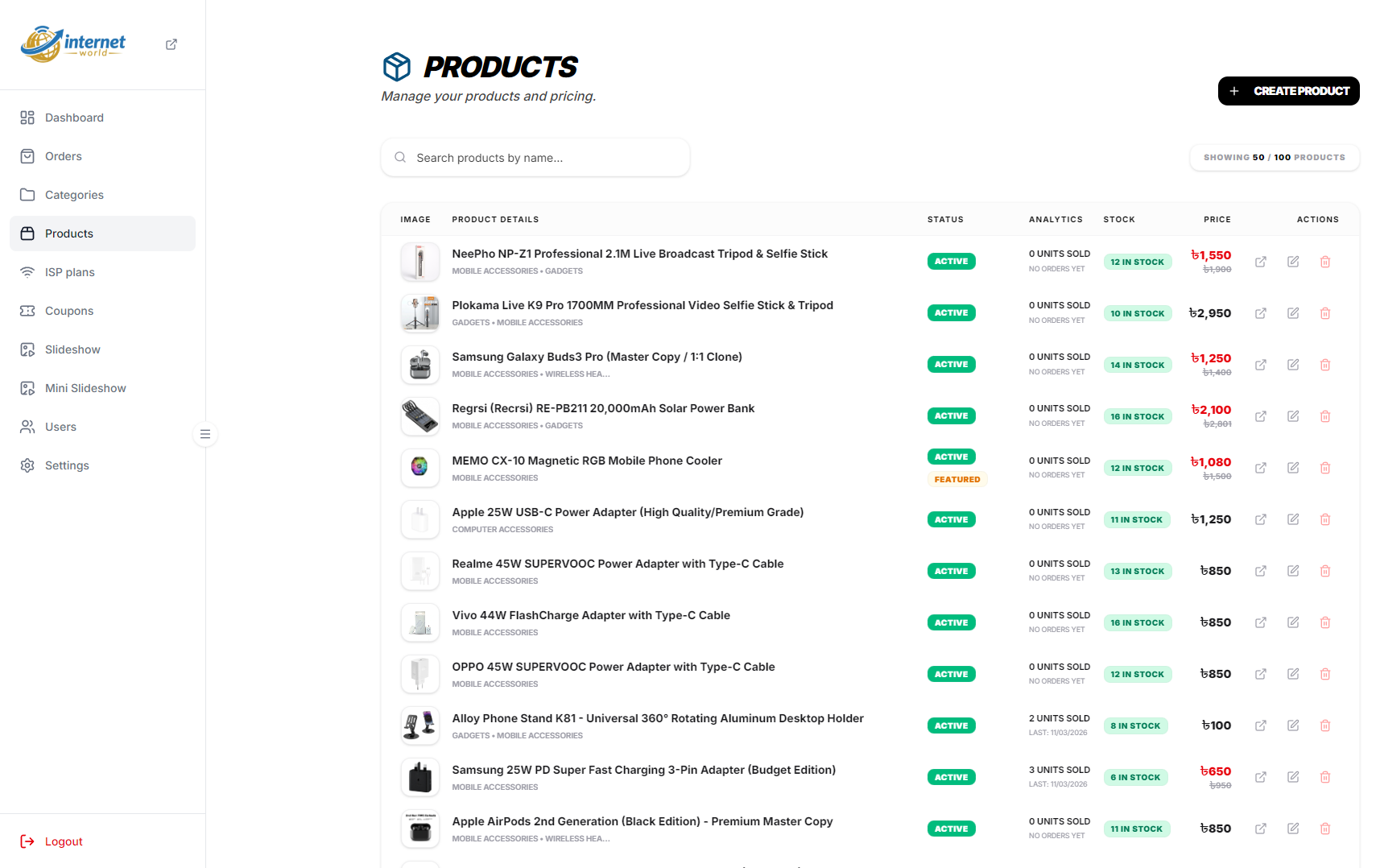Edit the MEMO CX-10 Phone Cooler entry
This screenshot has height=868, width=1380.
point(1292,468)
